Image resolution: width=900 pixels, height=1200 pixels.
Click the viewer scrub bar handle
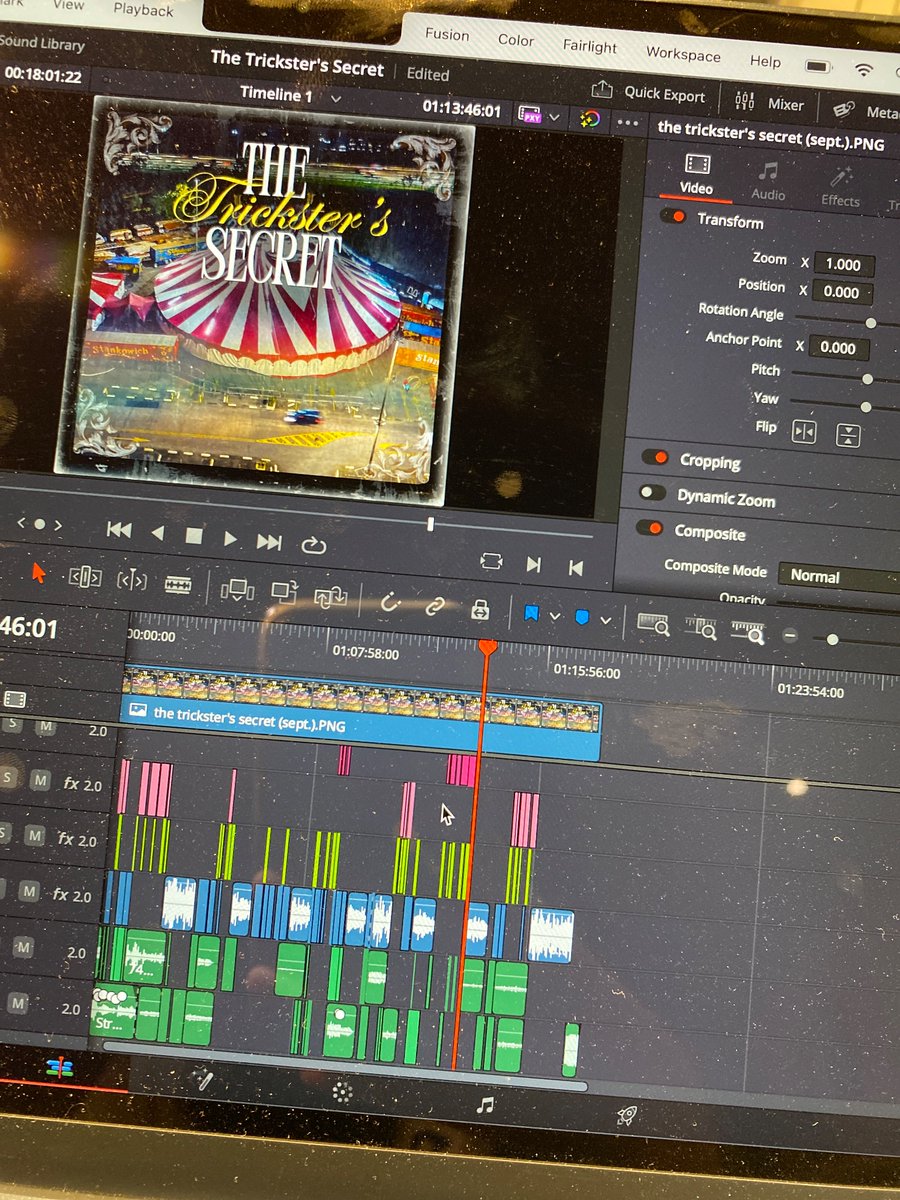pos(430,524)
